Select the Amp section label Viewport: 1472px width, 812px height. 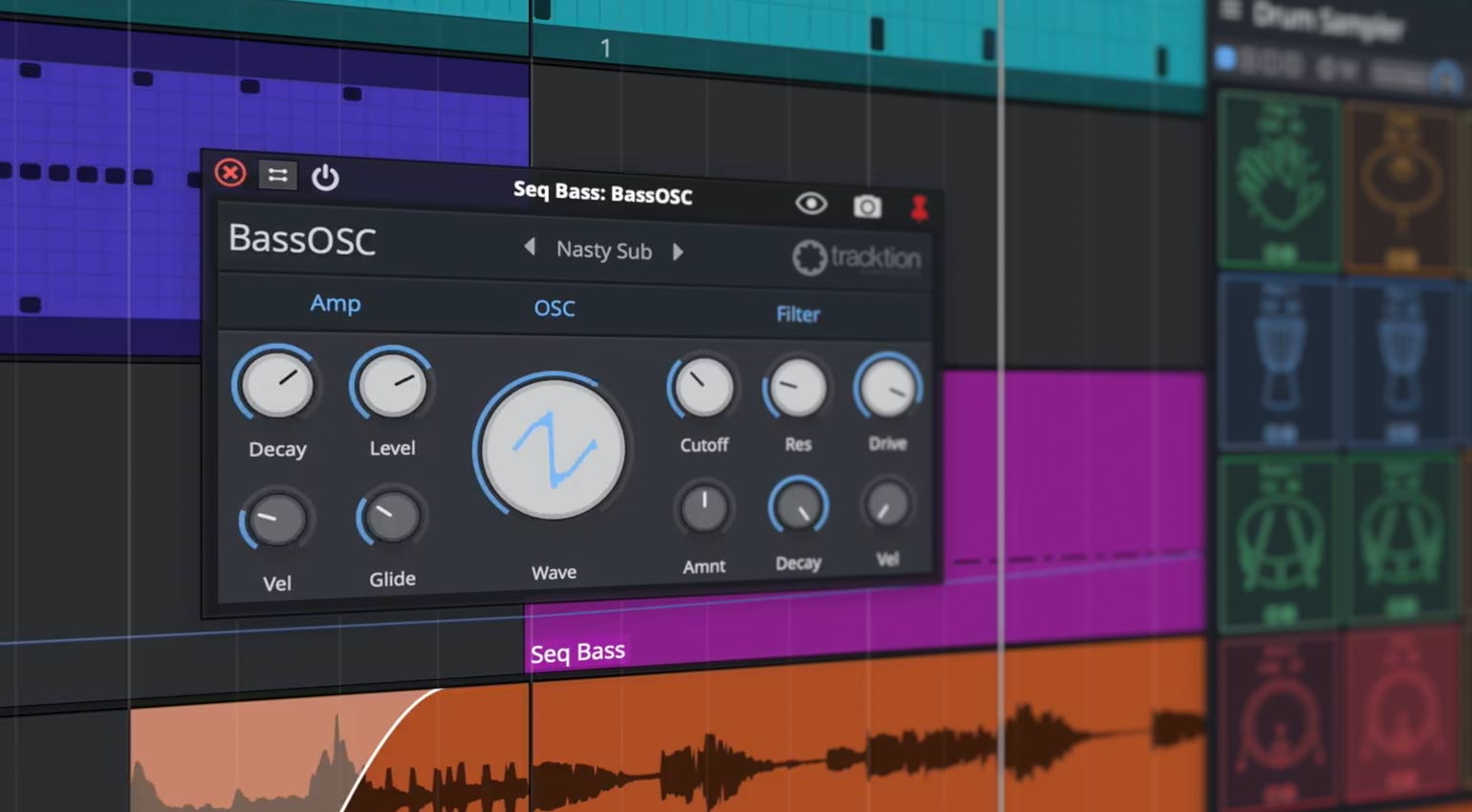tap(336, 304)
